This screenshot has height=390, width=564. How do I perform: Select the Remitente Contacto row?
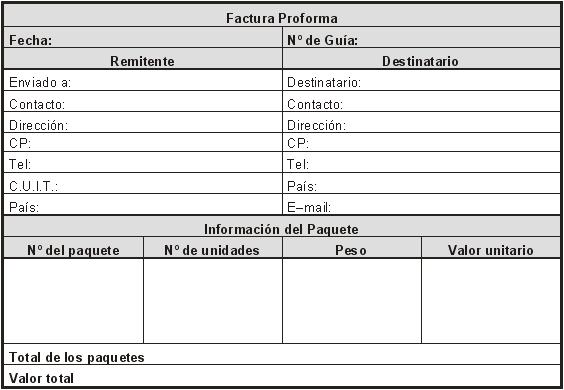coord(143,101)
